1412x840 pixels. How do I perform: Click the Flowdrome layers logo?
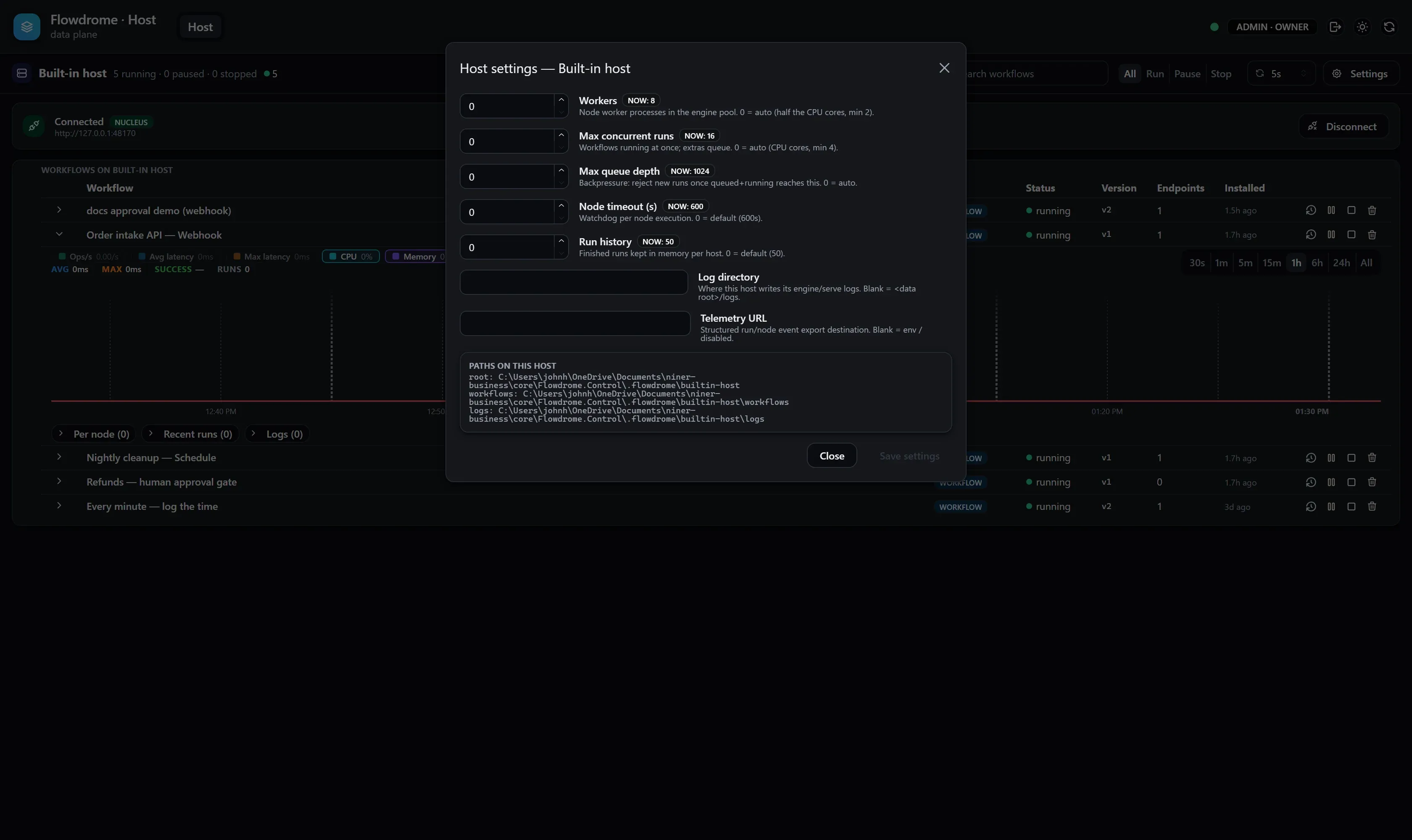coord(26,26)
